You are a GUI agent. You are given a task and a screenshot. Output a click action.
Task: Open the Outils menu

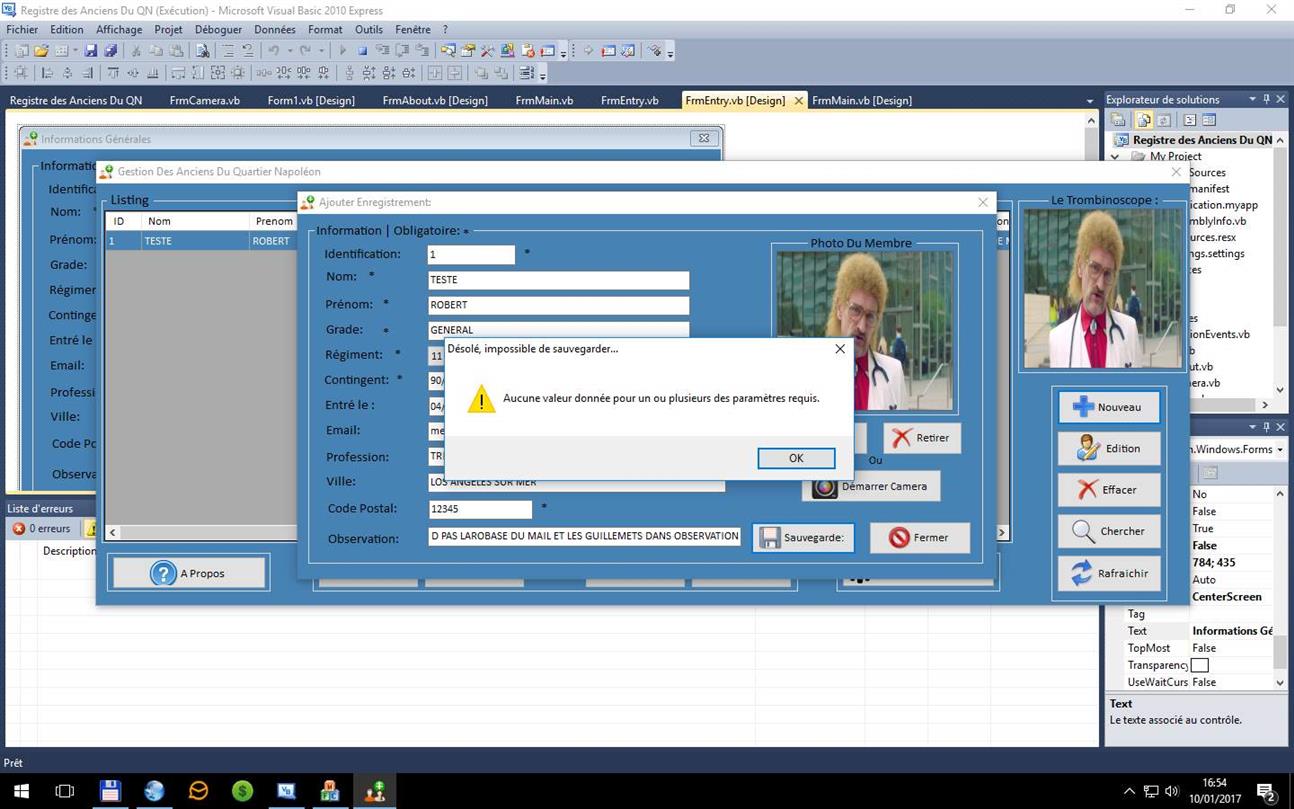369,30
